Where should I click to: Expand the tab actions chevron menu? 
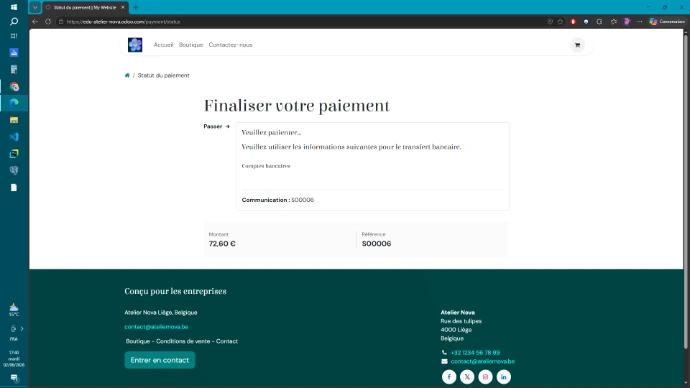pos(35,7)
